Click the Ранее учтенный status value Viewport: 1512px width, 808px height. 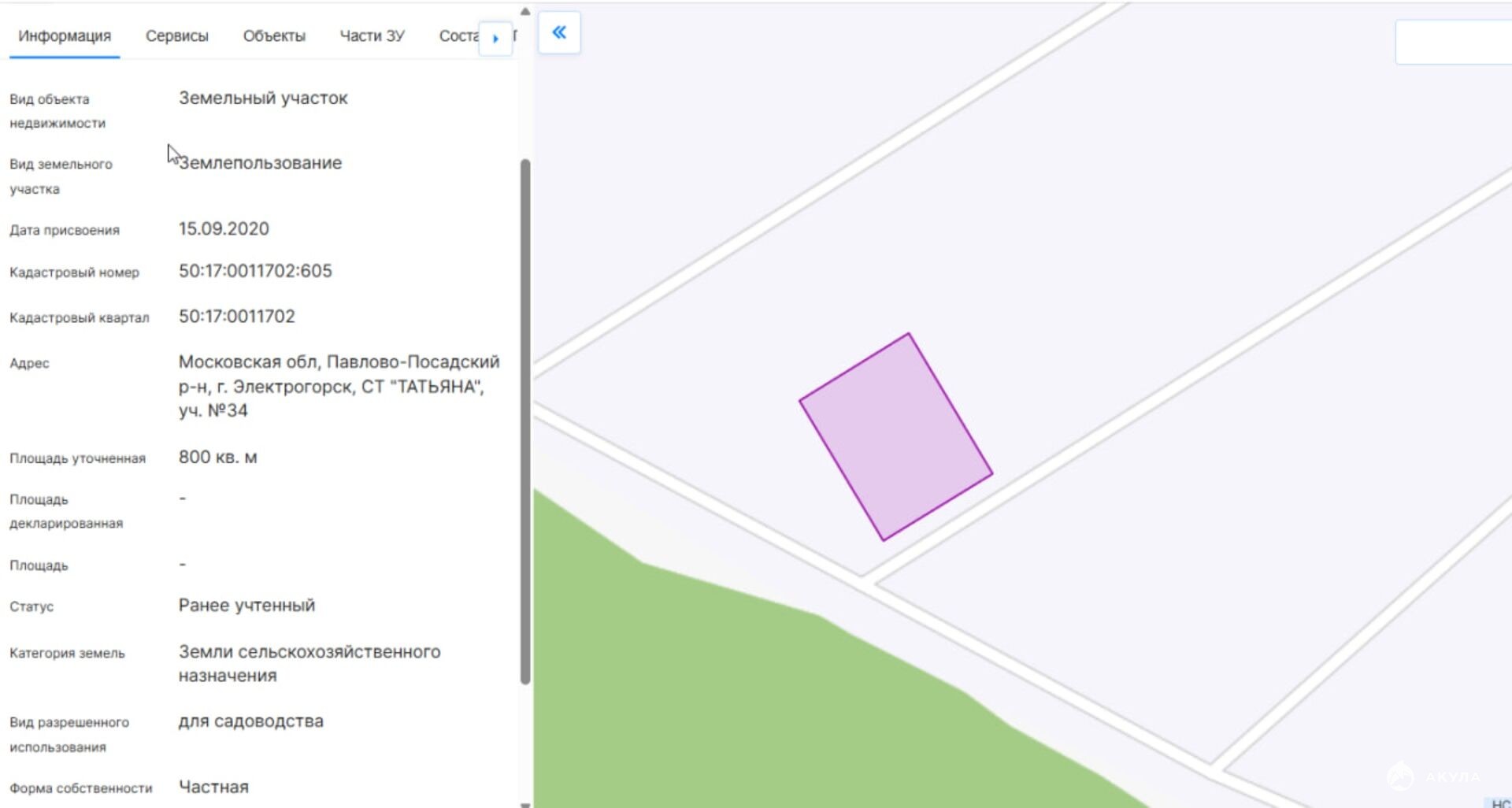pyautogui.click(x=246, y=606)
